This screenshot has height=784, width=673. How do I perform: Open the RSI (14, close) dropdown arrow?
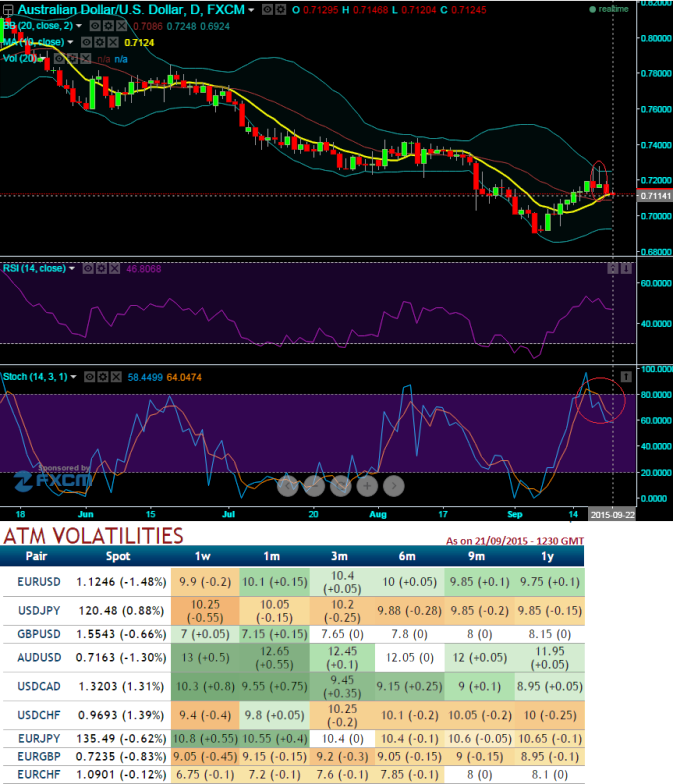tap(73, 269)
